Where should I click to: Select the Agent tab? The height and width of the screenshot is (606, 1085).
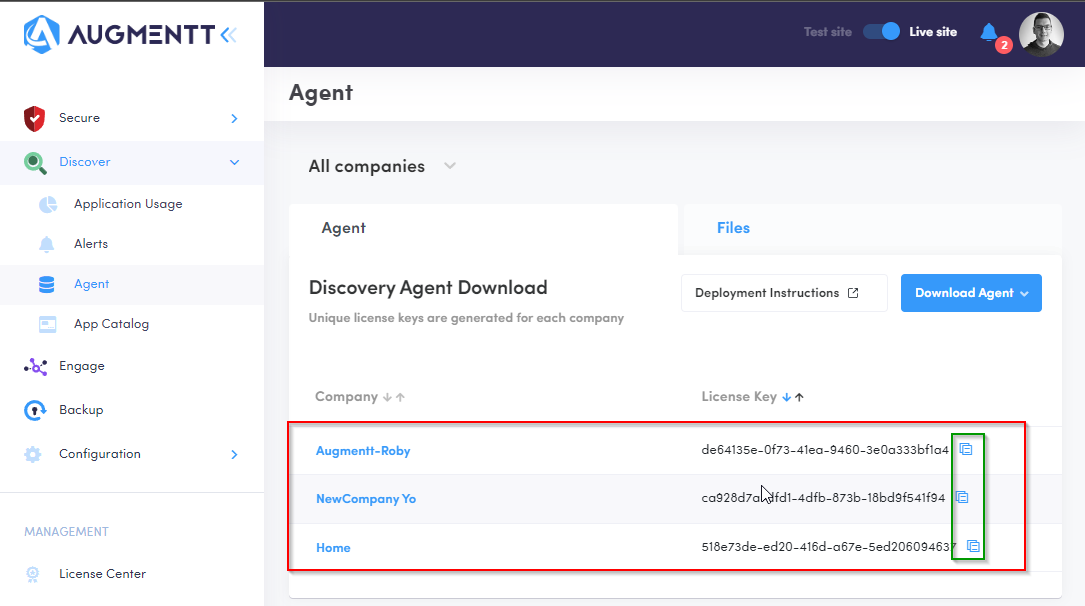pos(343,228)
